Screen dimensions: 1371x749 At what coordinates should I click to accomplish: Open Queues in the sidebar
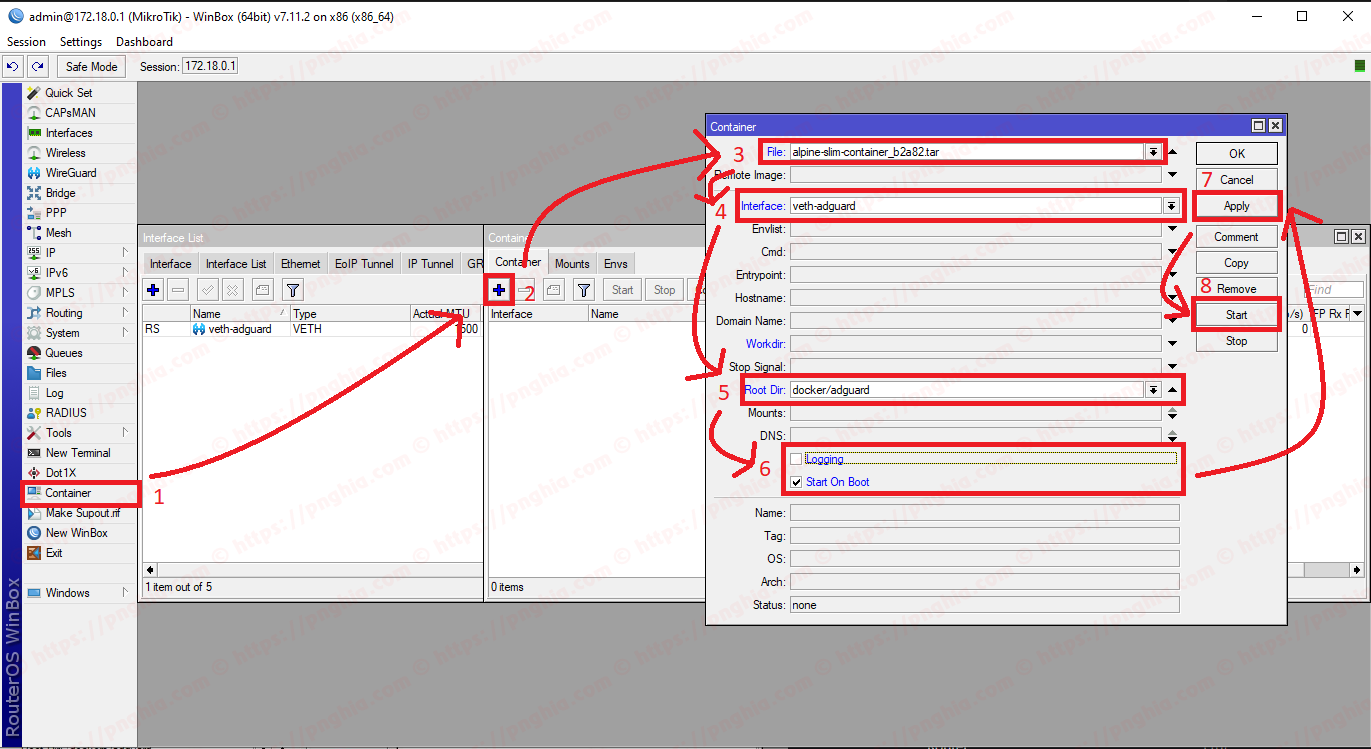tap(63, 353)
